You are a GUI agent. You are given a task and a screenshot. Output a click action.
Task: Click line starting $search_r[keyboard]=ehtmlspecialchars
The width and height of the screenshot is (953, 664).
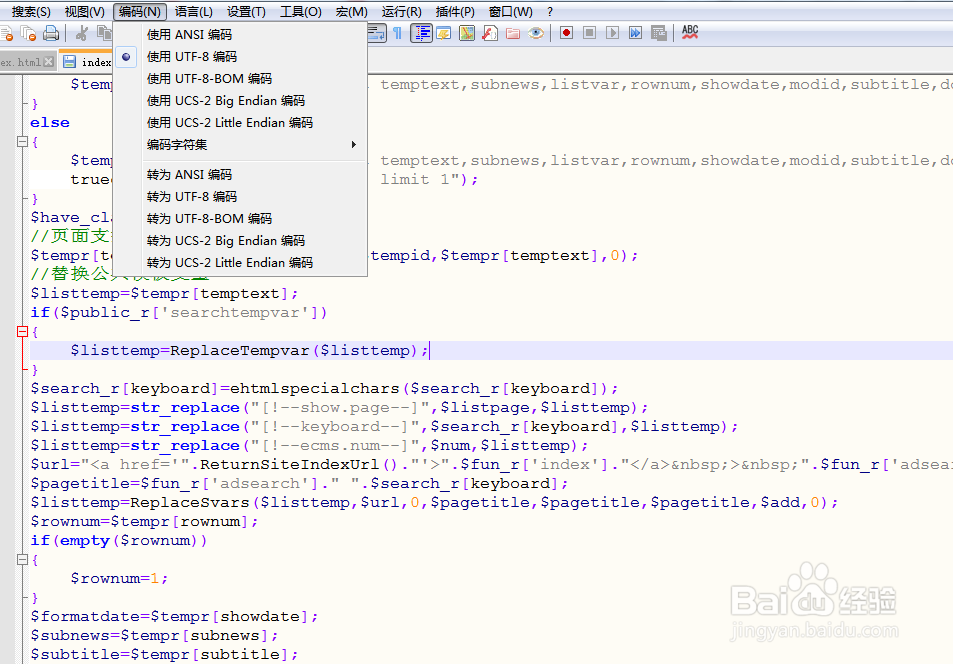pyautogui.click(x=325, y=389)
